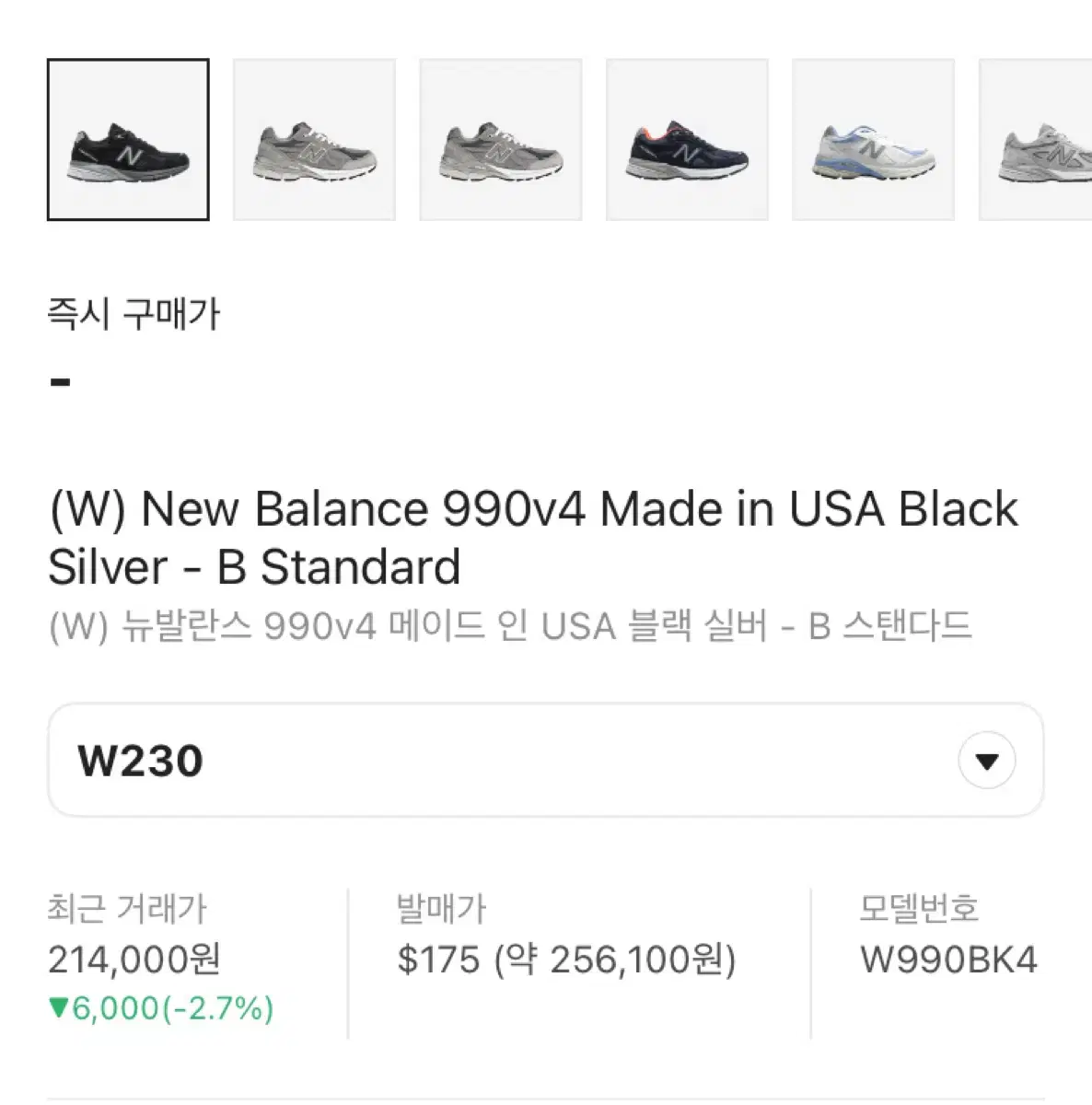1092x1105 pixels.
Task: Tap the 모델번호 label
Action: 918,909
